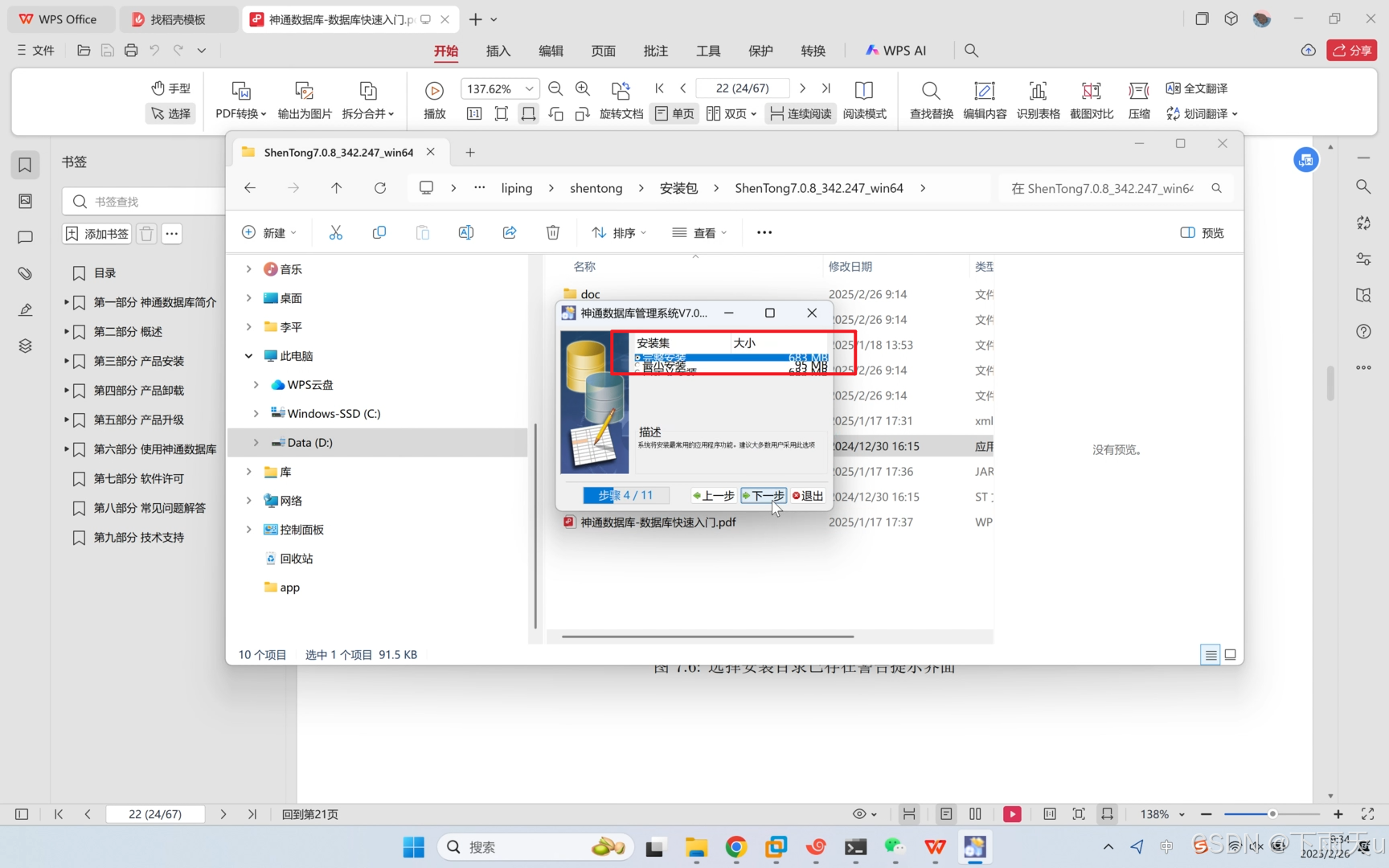Go to next page in the ribbon

802,88
